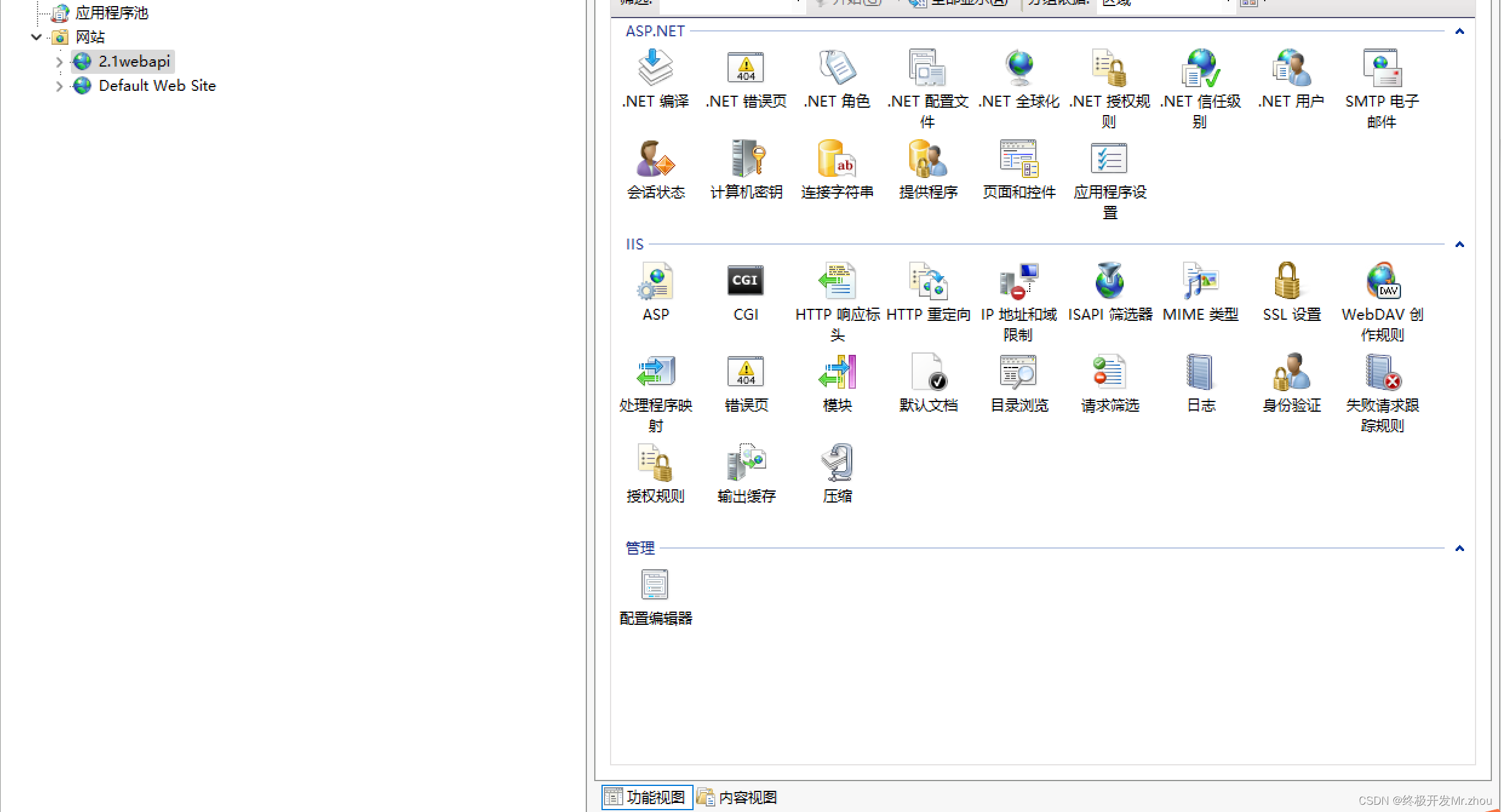1501x812 pixels.
Task: Open the 提供程序 feature icon
Action: (927, 159)
